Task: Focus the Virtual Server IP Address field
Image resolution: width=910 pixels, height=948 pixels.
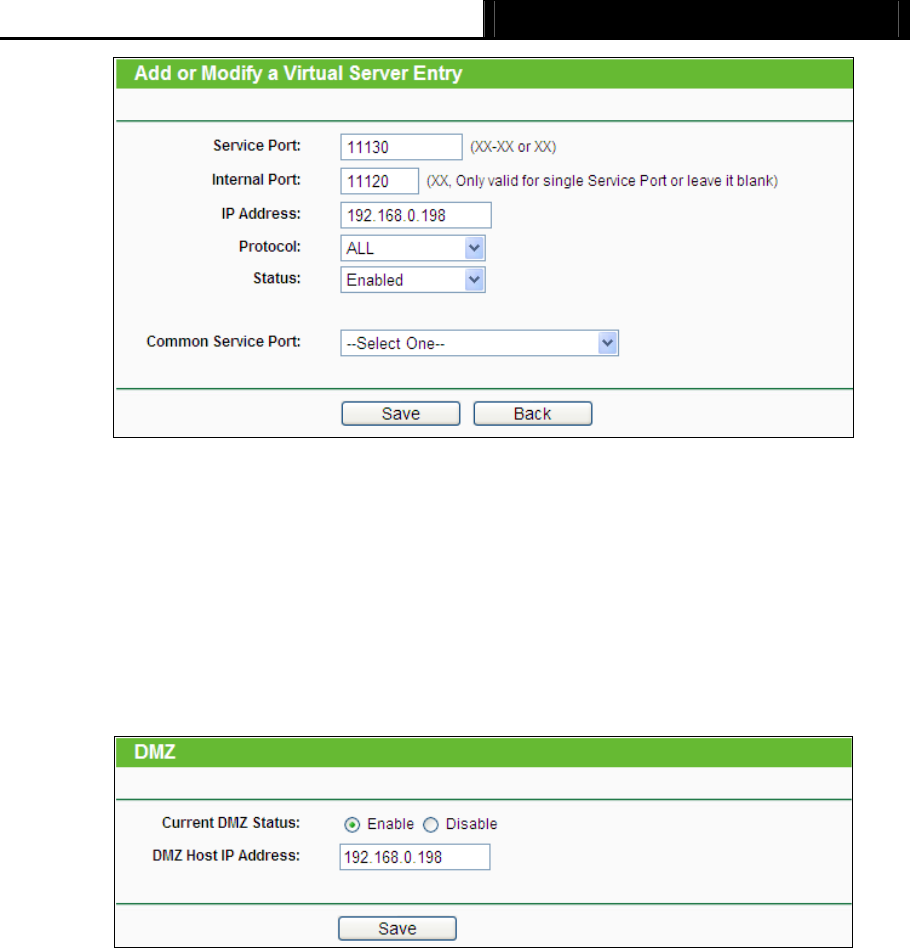Action: coord(415,215)
